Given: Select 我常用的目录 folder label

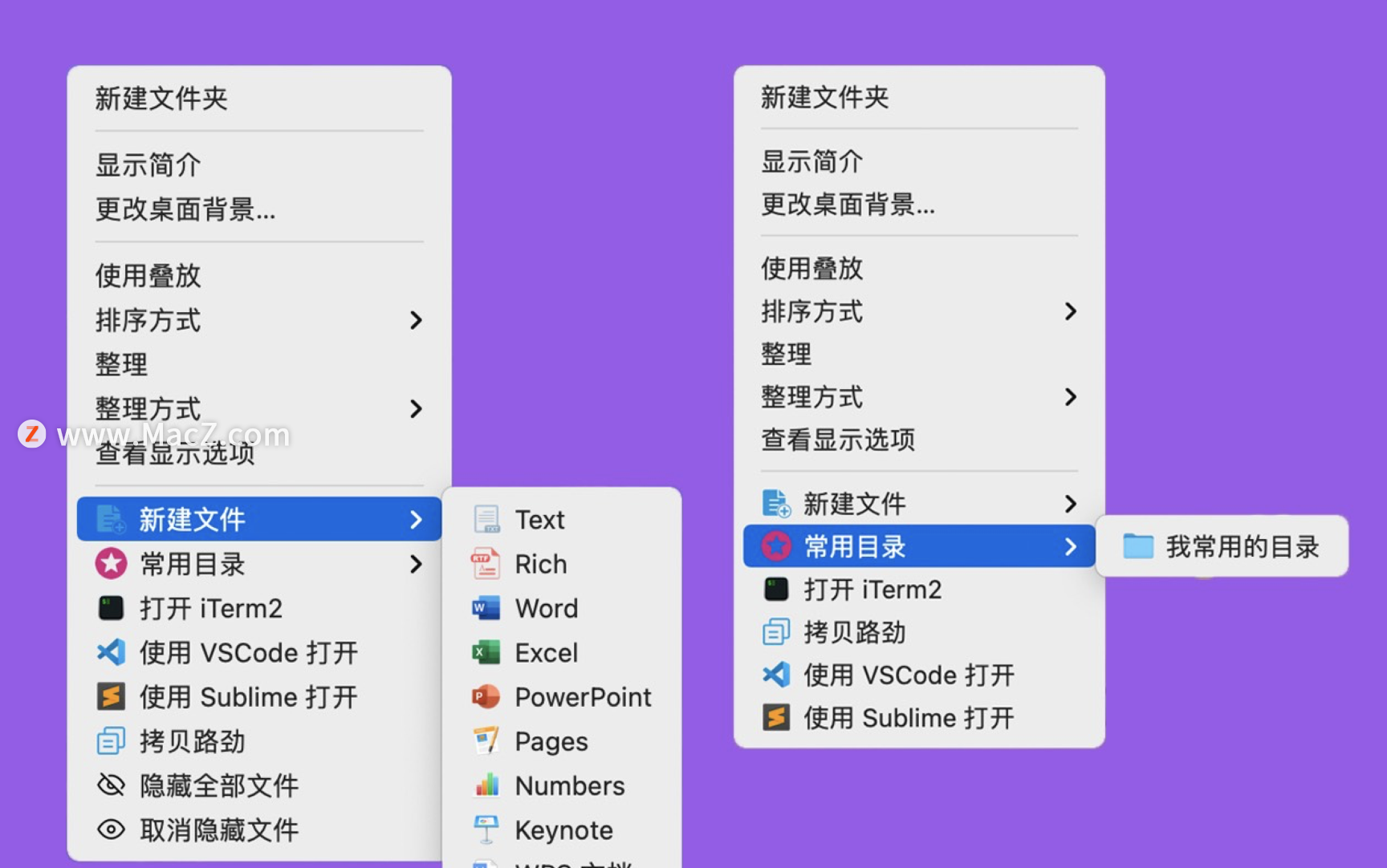Looking at the screenshot, I should click(1243, 546).
